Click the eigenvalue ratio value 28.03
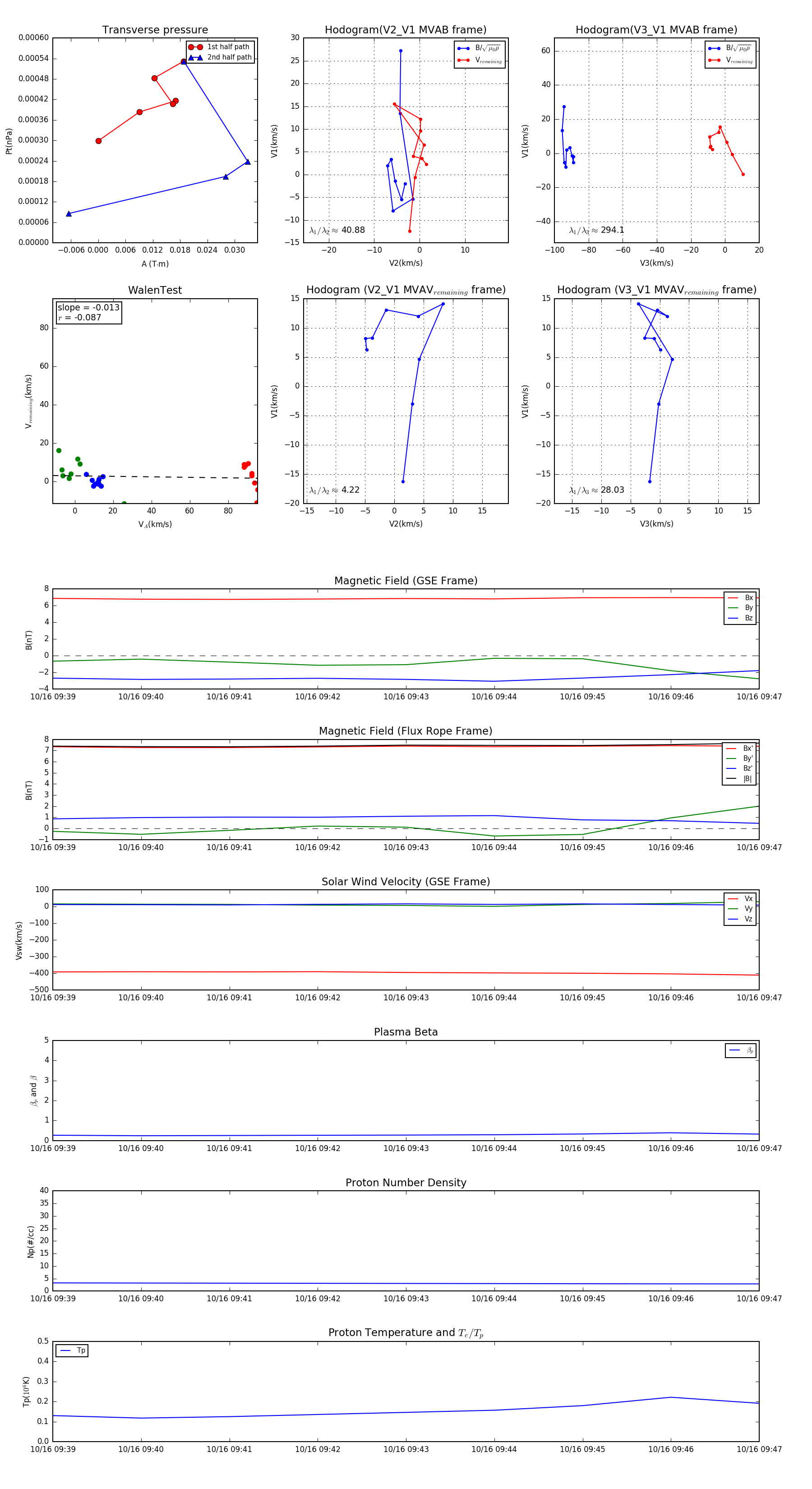 pyautogui.click(x=613, y=490)
